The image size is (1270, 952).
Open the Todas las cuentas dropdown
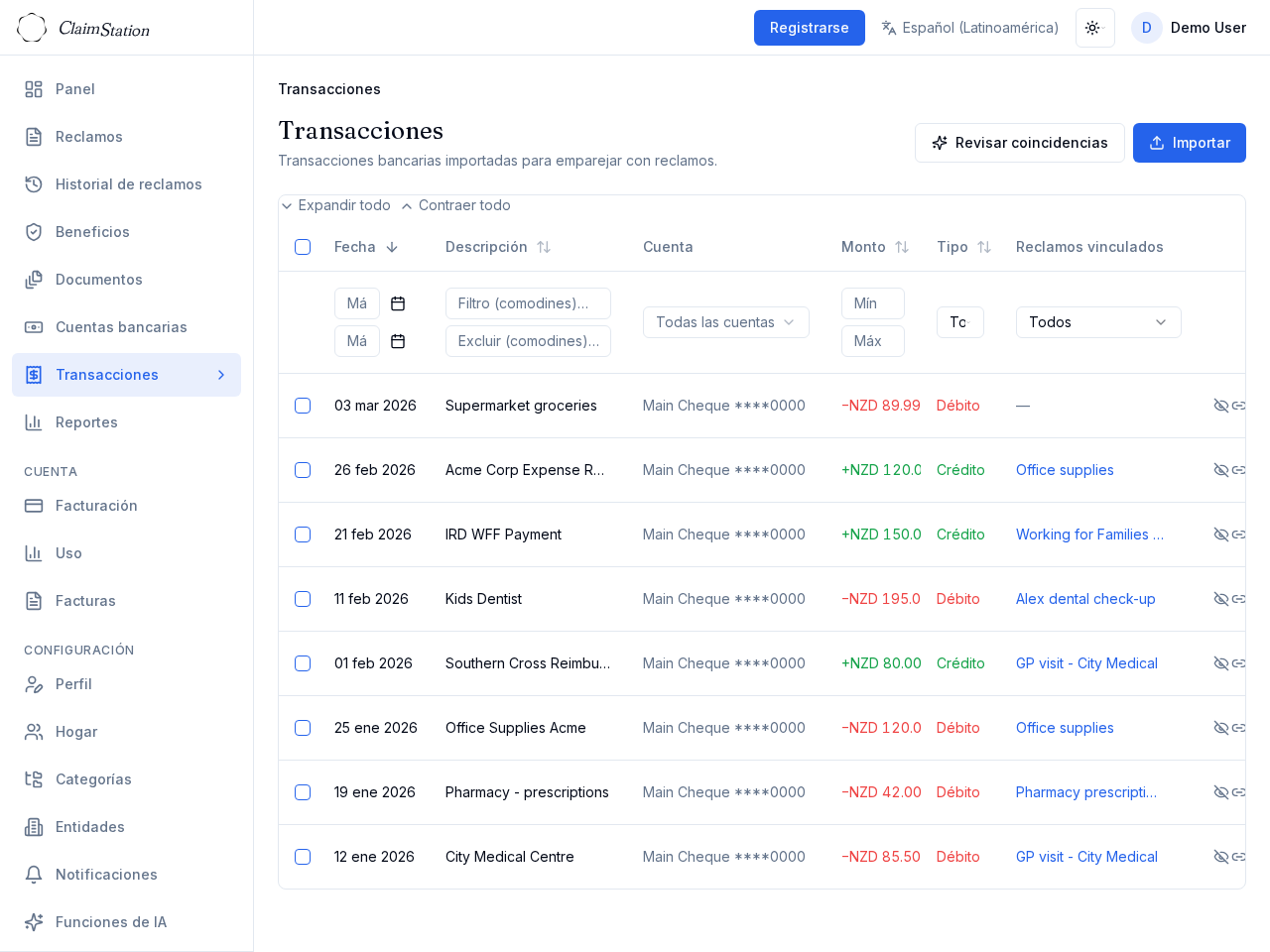click(x=725, y=322)
